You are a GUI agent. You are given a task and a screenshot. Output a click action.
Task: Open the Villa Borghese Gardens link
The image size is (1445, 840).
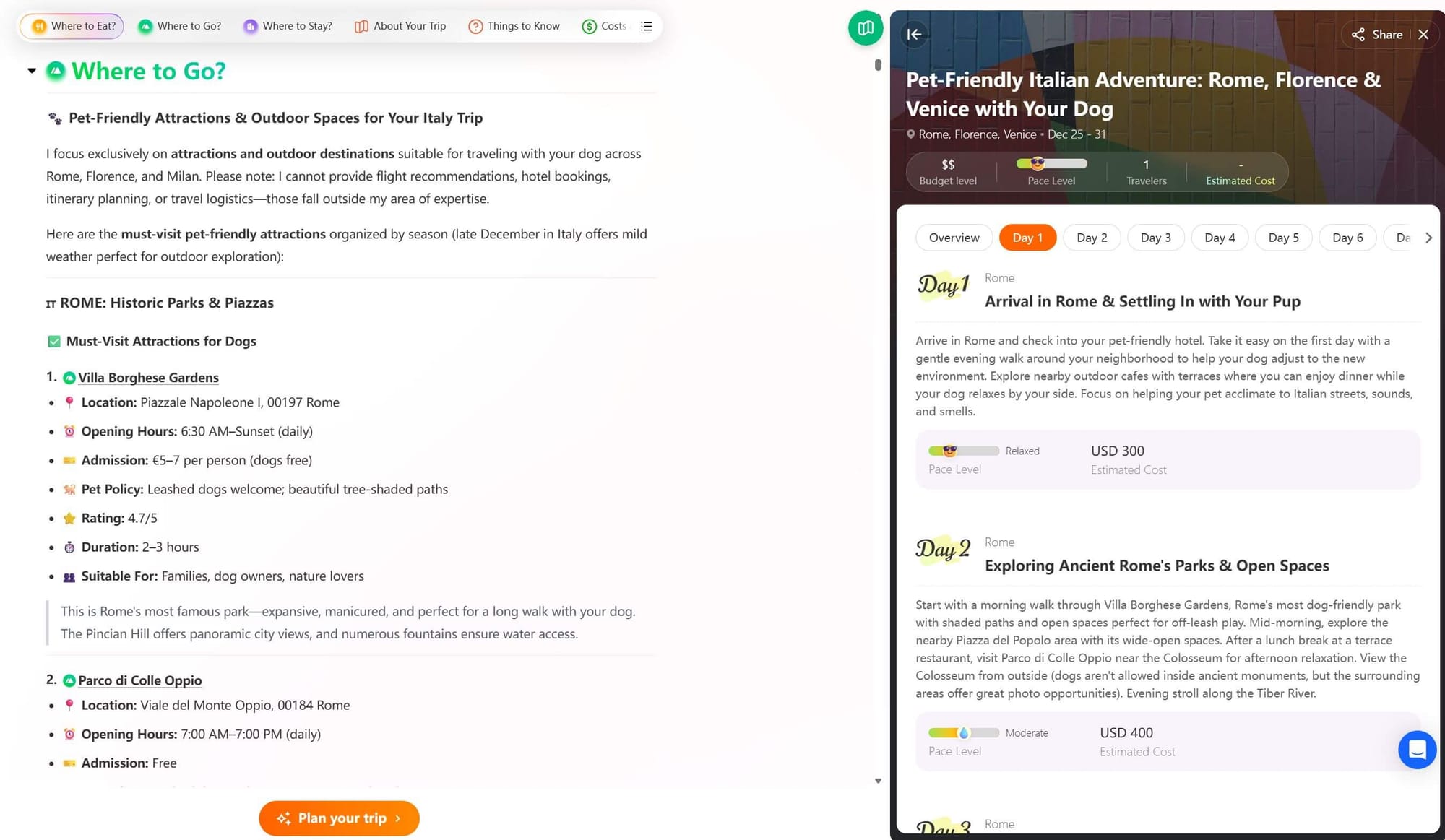click(x=148, y=378)
